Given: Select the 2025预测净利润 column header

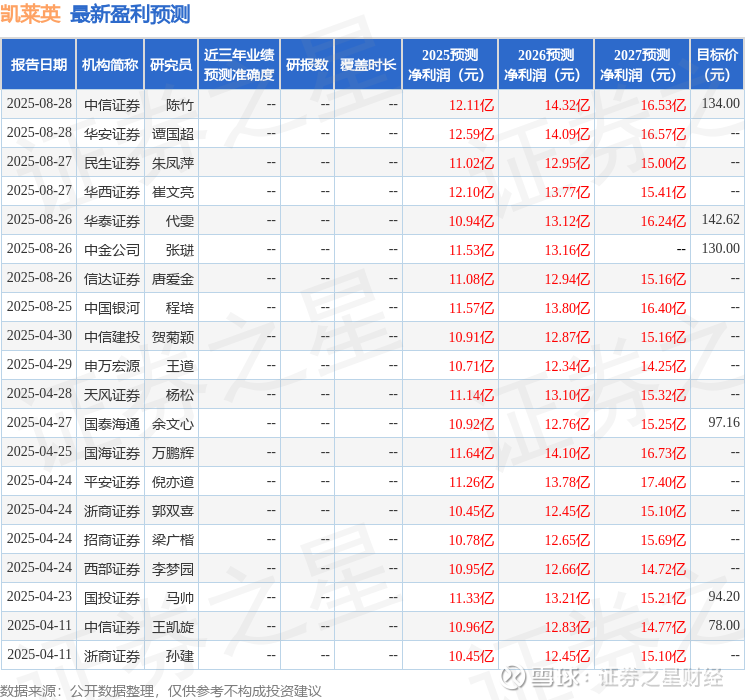Looking at the screenshot, I should click(x=450, y=65).
